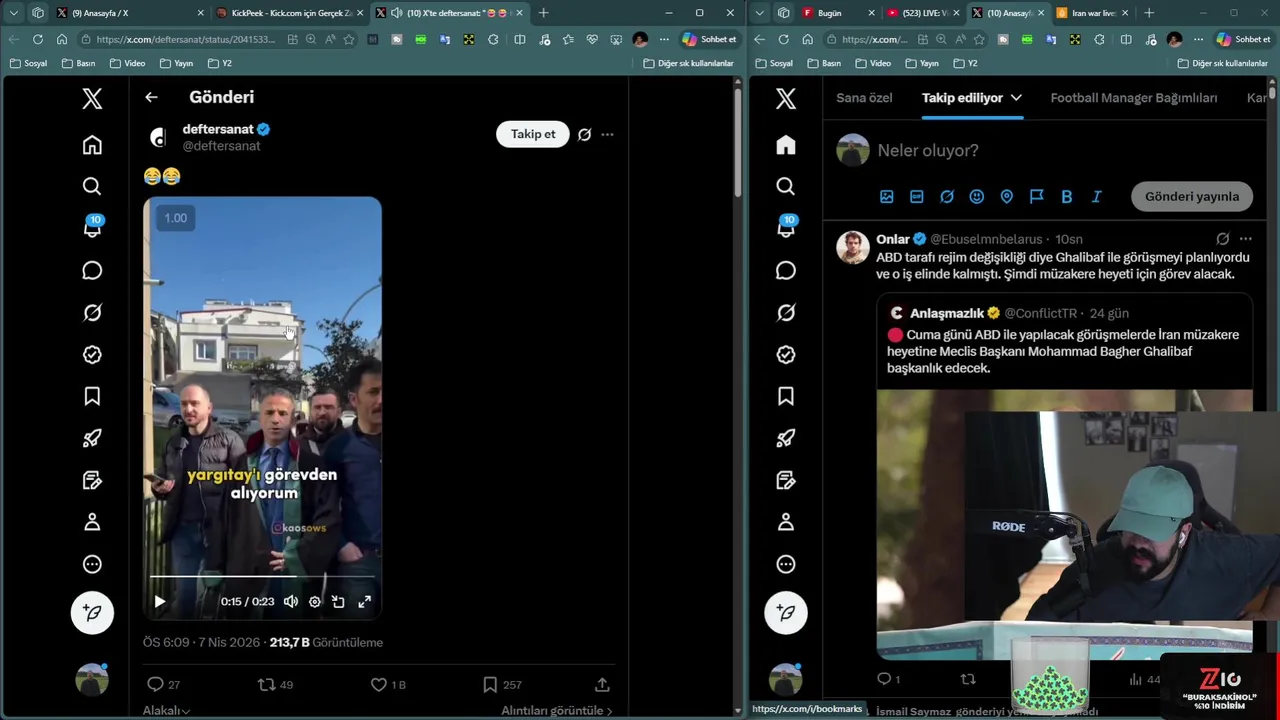
Task: Add a location tag in the composer
Action: (x=1006, y=196)
